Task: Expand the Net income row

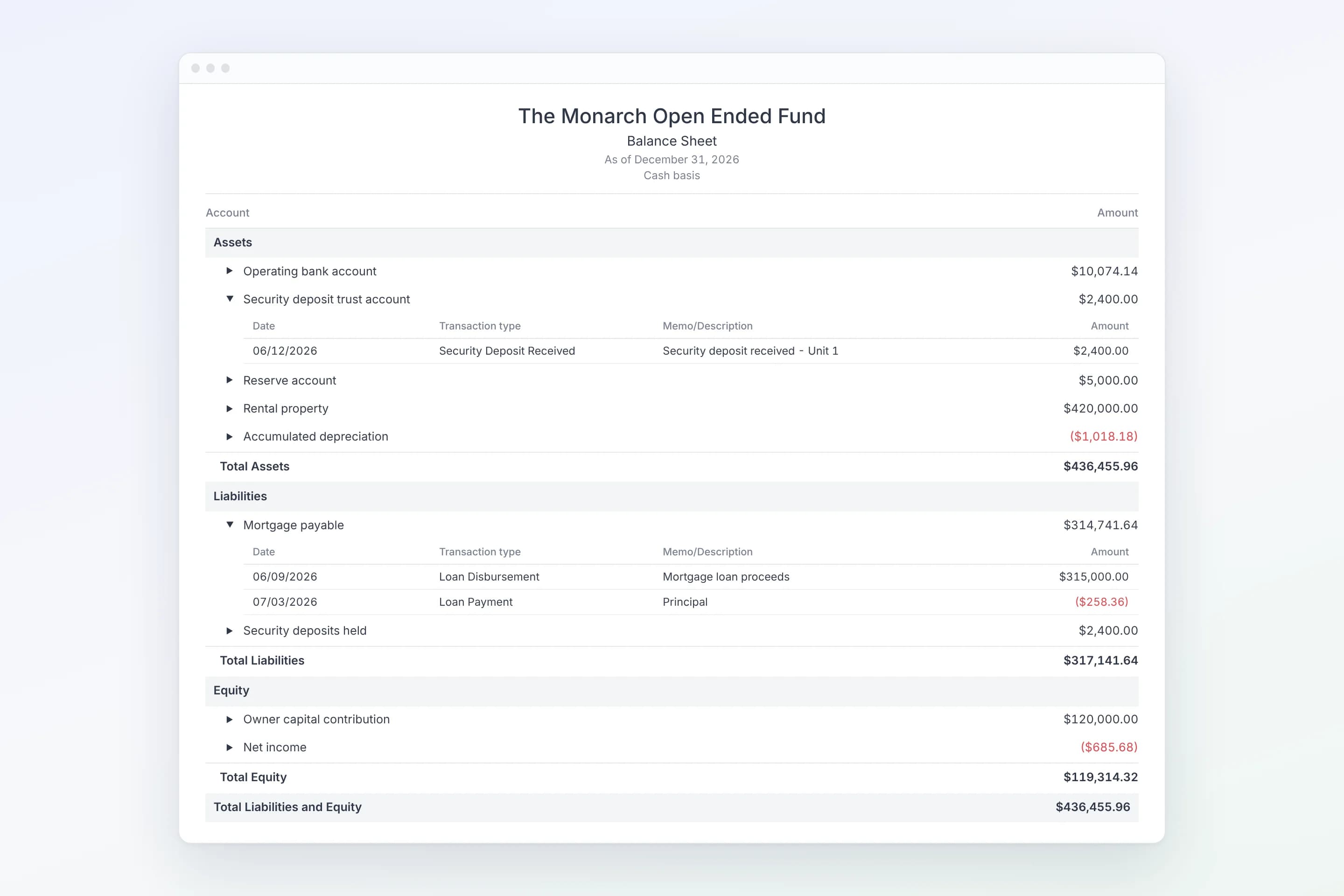Action: click(x=229, y=747)
